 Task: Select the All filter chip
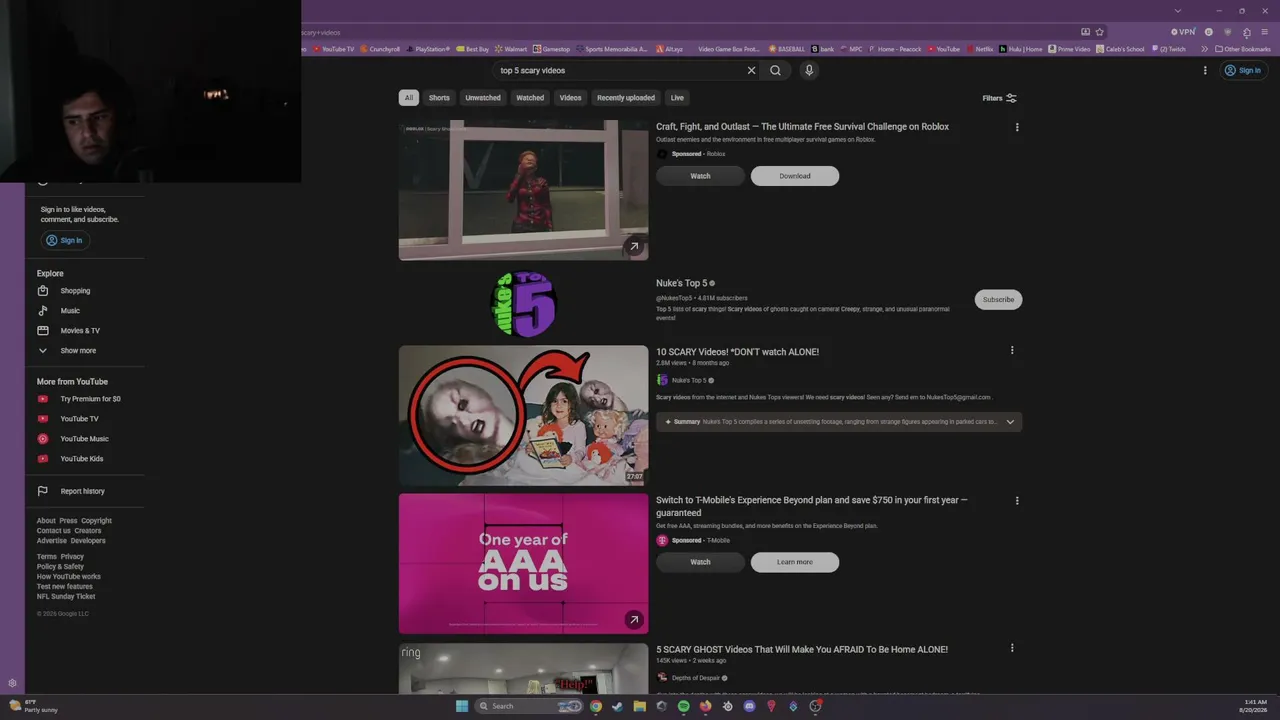click(x=408, y=98)
